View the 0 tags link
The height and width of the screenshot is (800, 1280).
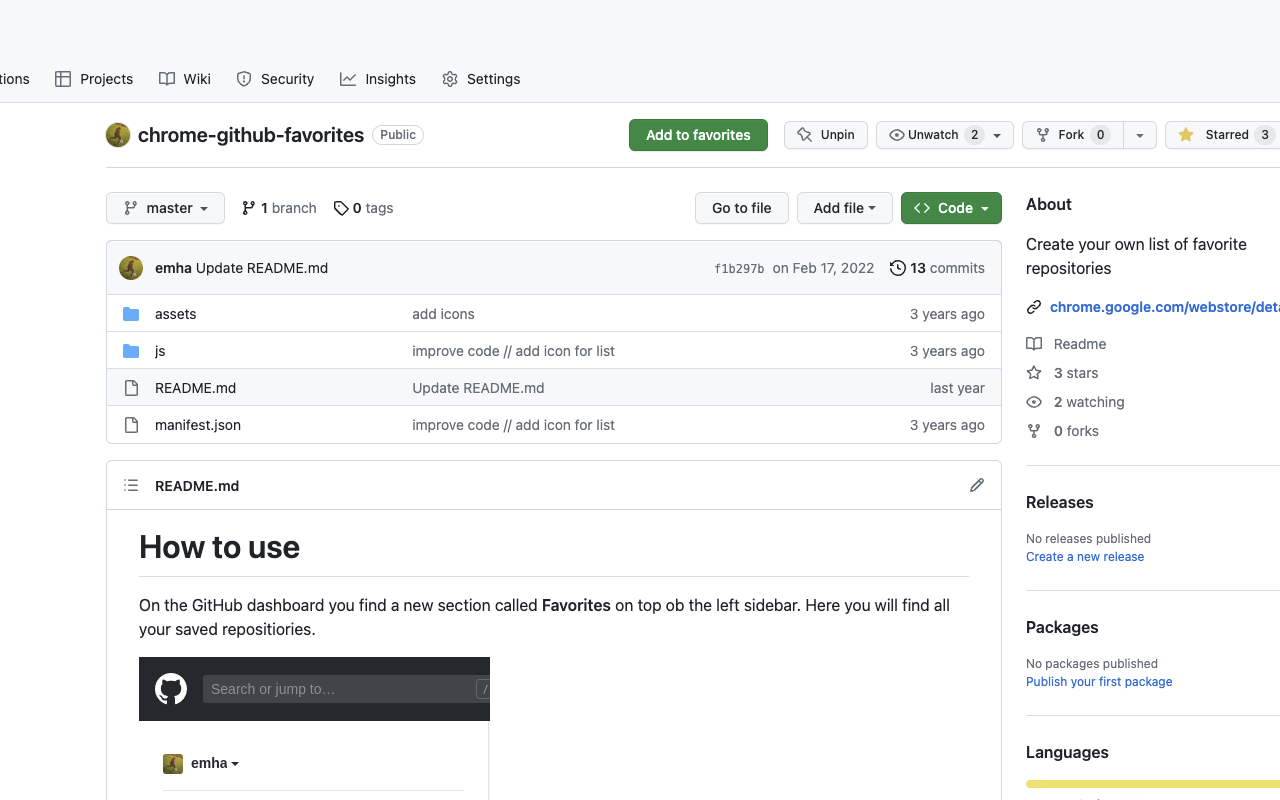point(363,208)
